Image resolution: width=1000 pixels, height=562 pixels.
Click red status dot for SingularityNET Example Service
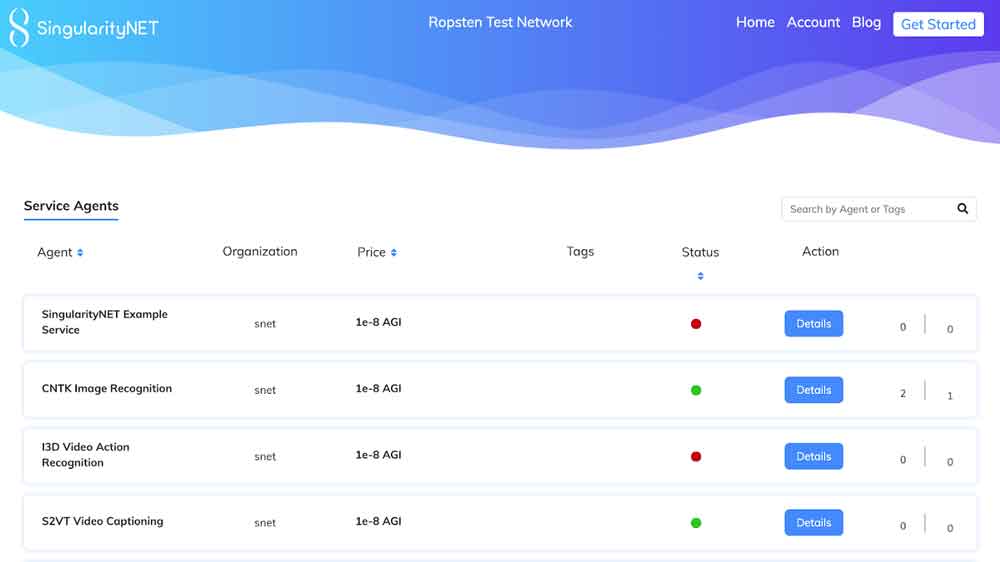coord(696,324)
